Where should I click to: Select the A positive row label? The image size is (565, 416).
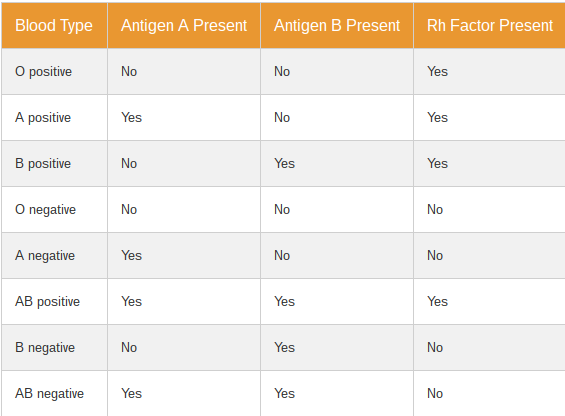(x=43, y=118)
